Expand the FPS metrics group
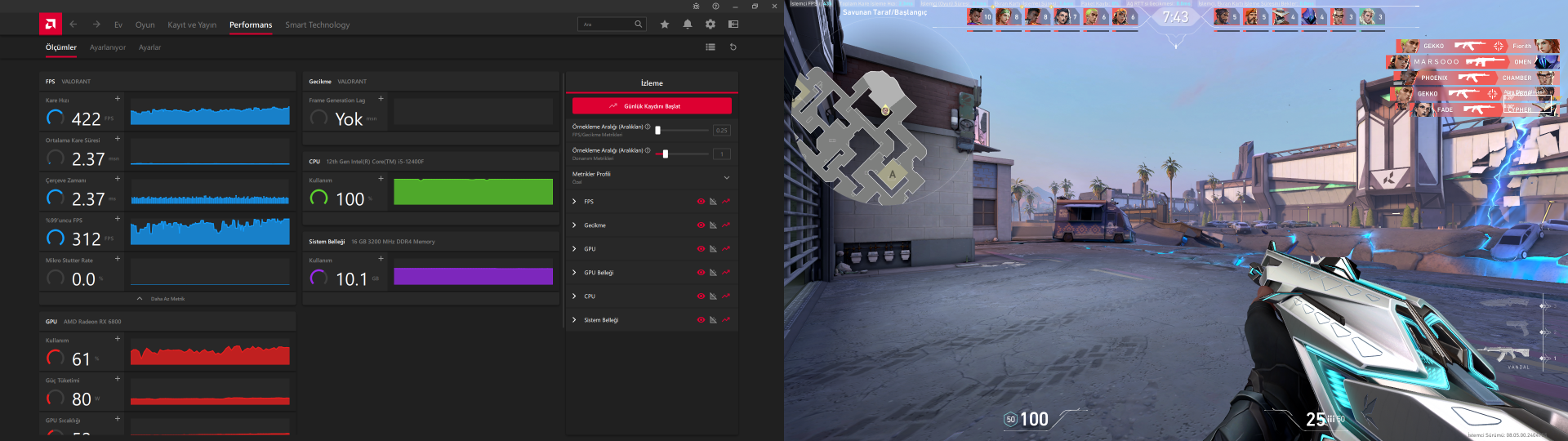Viewport: 1568px width, 441px height. 574,202
